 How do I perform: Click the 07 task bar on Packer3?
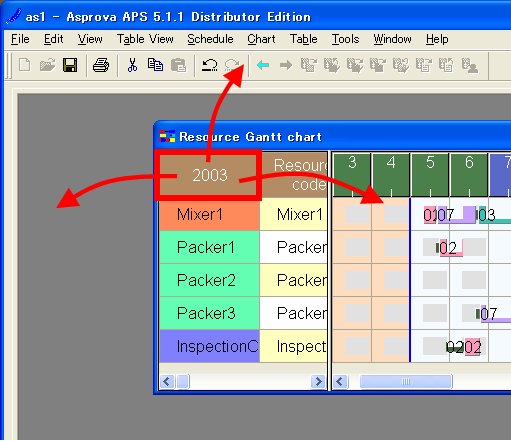tap(493, 314)
